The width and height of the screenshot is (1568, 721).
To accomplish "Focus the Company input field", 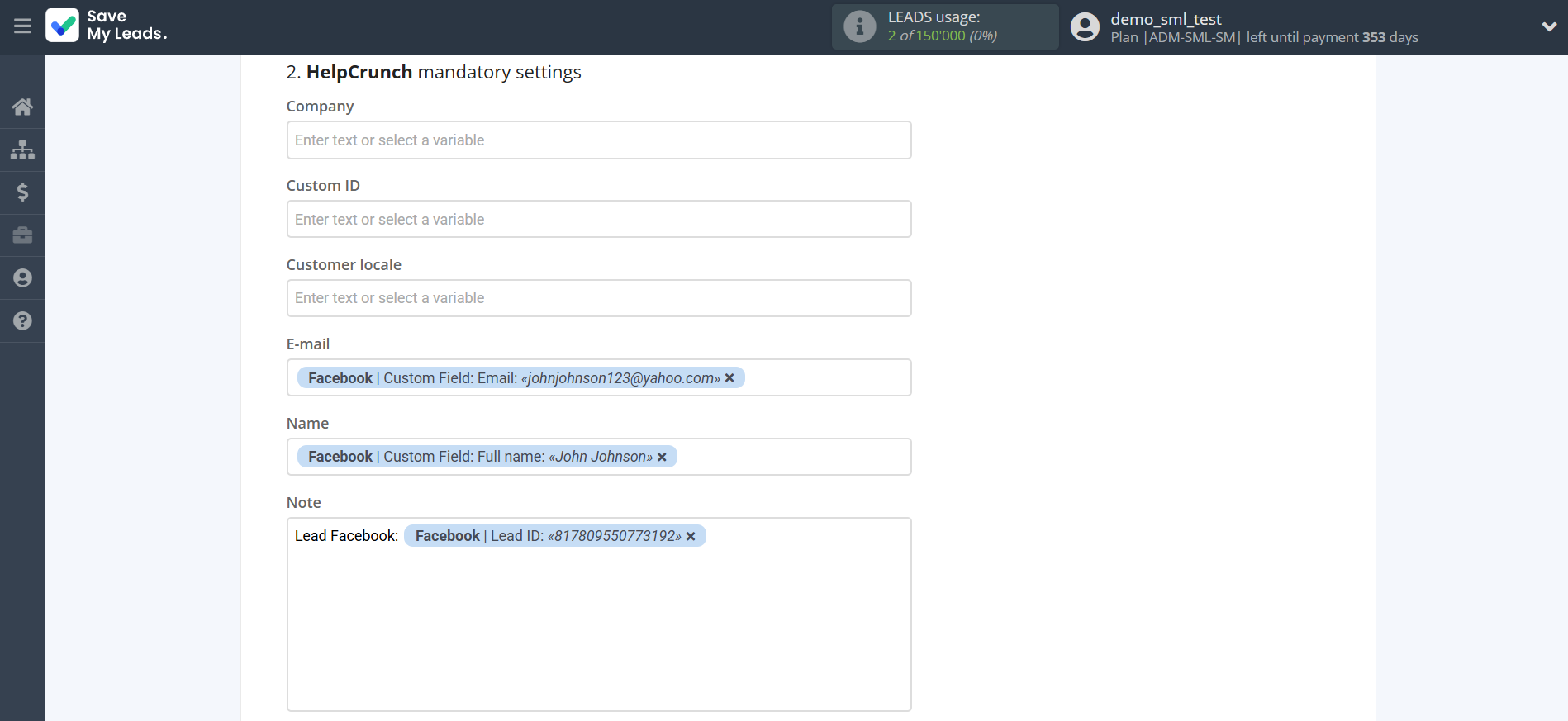I will 598,140.
